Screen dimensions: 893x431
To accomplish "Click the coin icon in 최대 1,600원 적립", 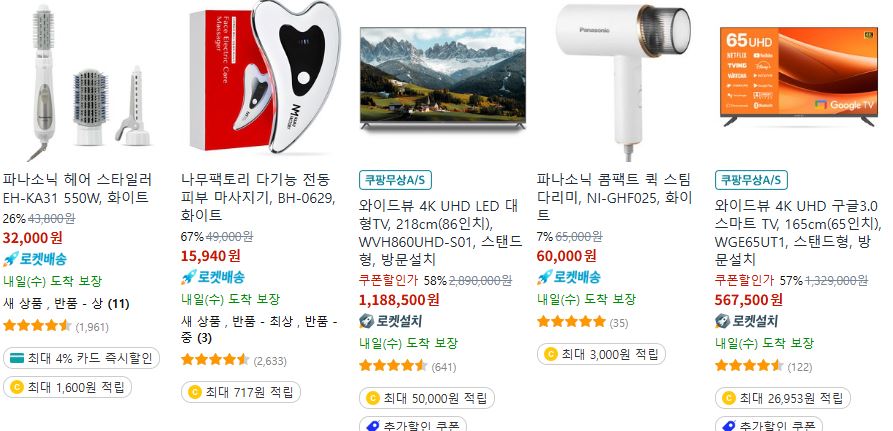I will (x=17, y=388).
